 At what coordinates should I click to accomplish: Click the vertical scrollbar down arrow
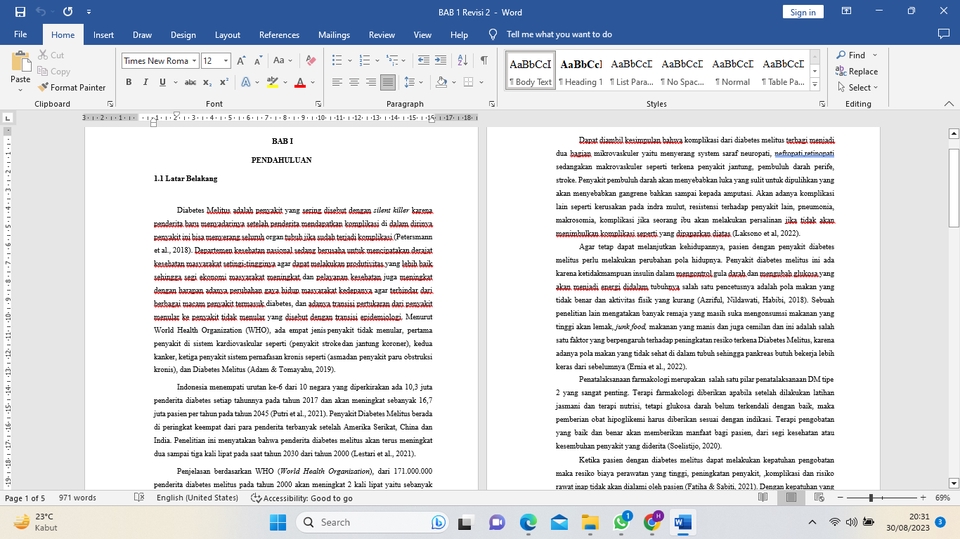953,483
